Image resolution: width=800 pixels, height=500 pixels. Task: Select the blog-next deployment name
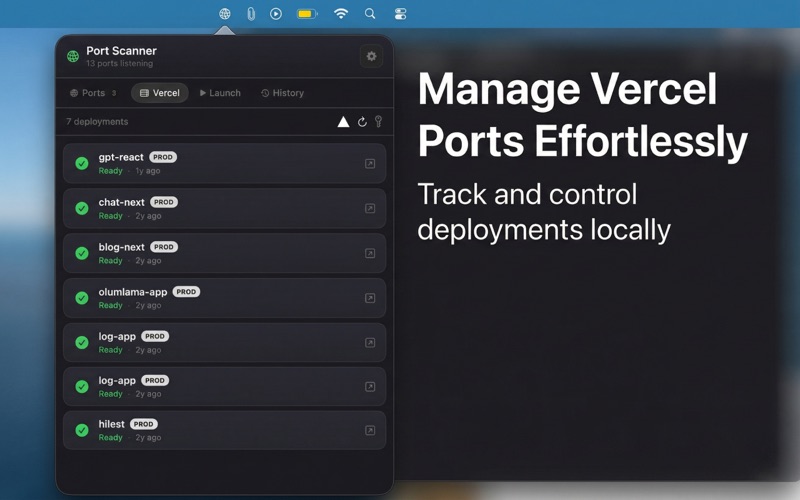point(121,247)
